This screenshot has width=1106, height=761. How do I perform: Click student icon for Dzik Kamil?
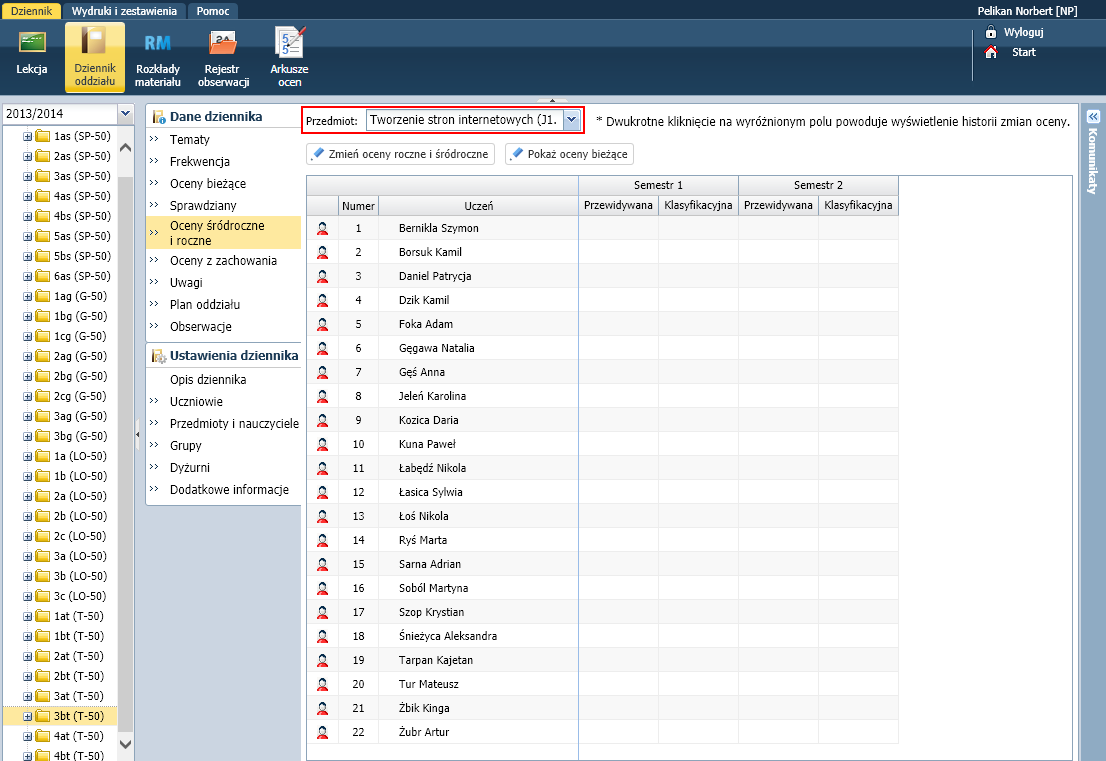click(322, 300)
